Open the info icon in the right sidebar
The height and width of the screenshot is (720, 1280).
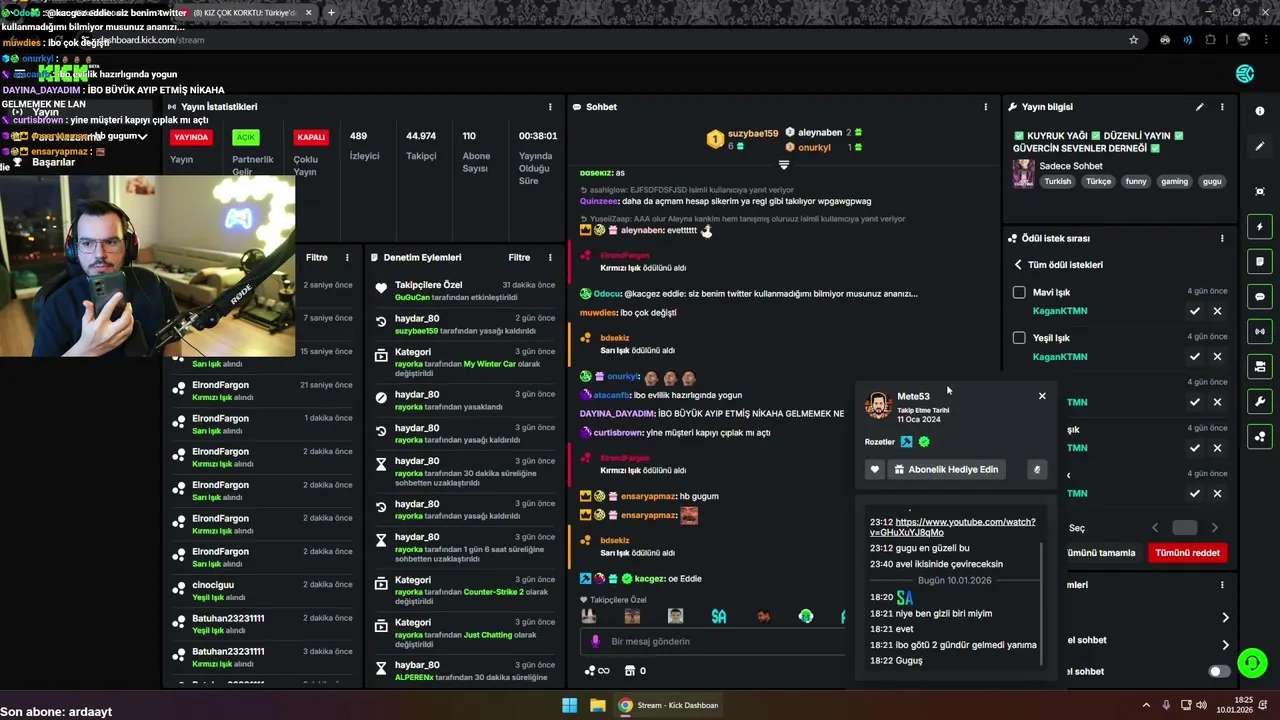pos(1260,111)
